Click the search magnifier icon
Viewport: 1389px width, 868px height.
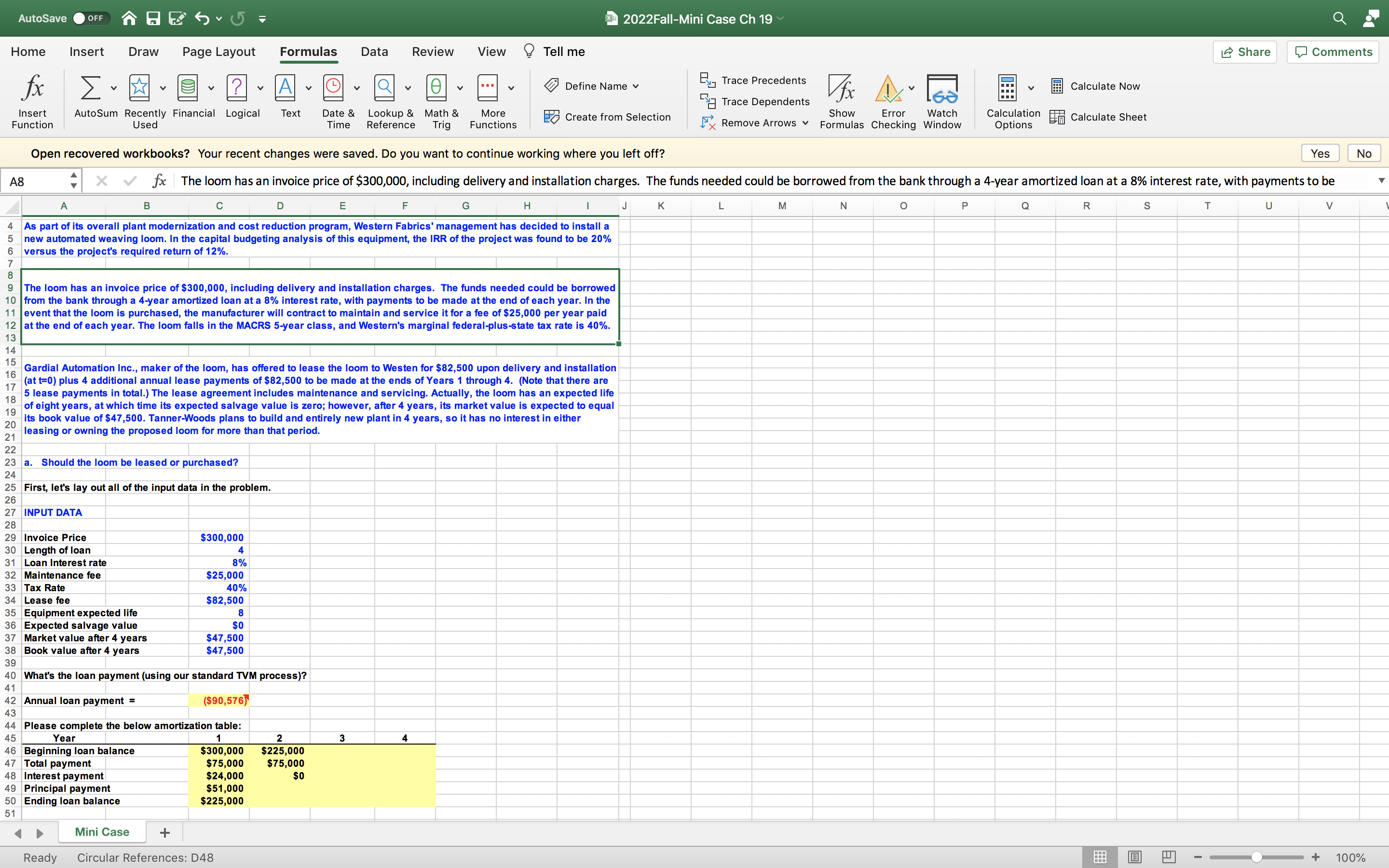click(1339, 18)
